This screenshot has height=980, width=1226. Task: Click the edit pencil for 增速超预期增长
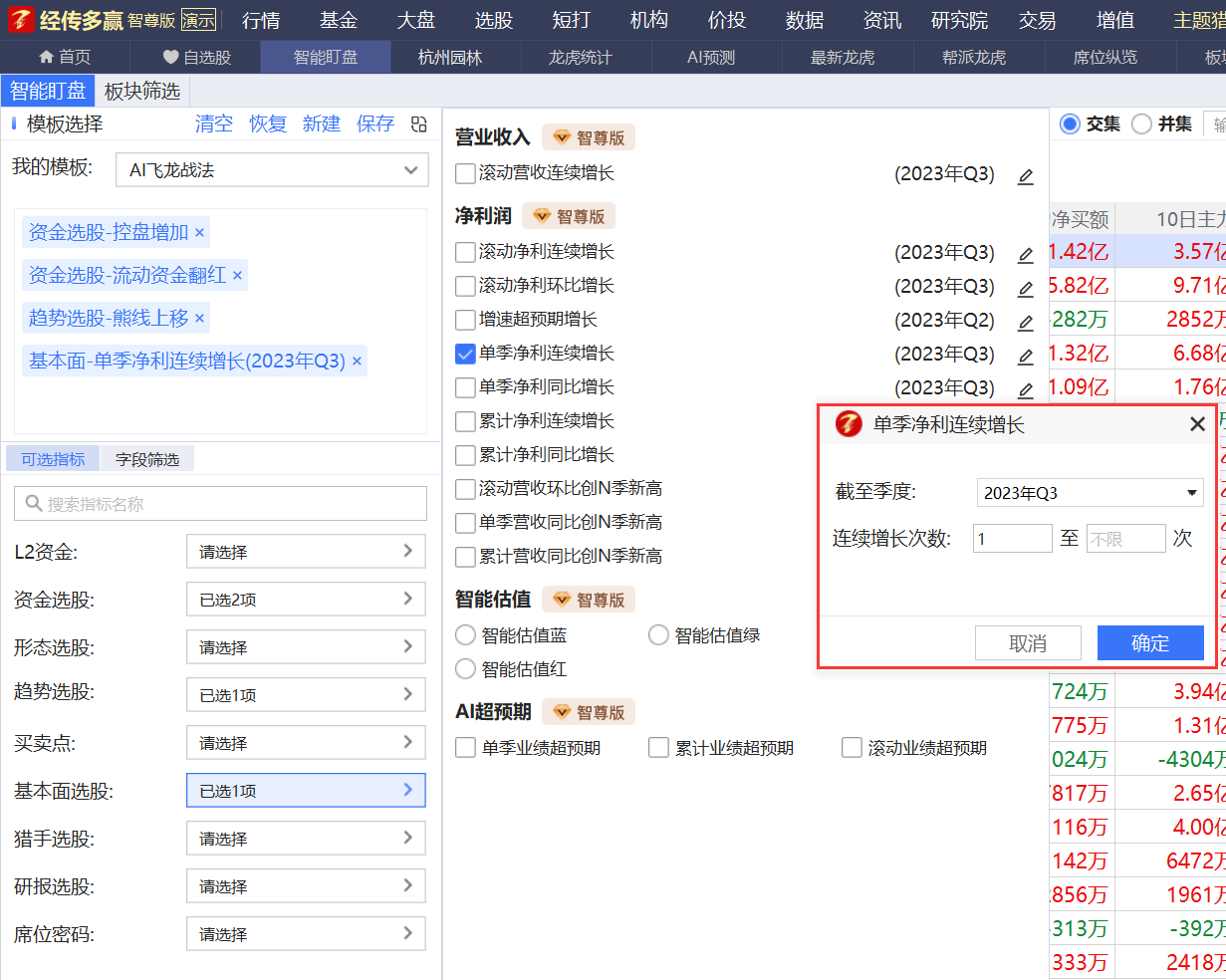(1025, 323)
